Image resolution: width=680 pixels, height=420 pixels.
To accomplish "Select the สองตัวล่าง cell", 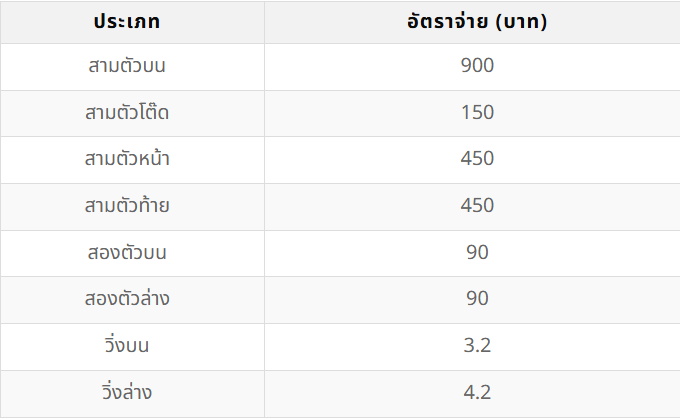I will coord(127,299).
